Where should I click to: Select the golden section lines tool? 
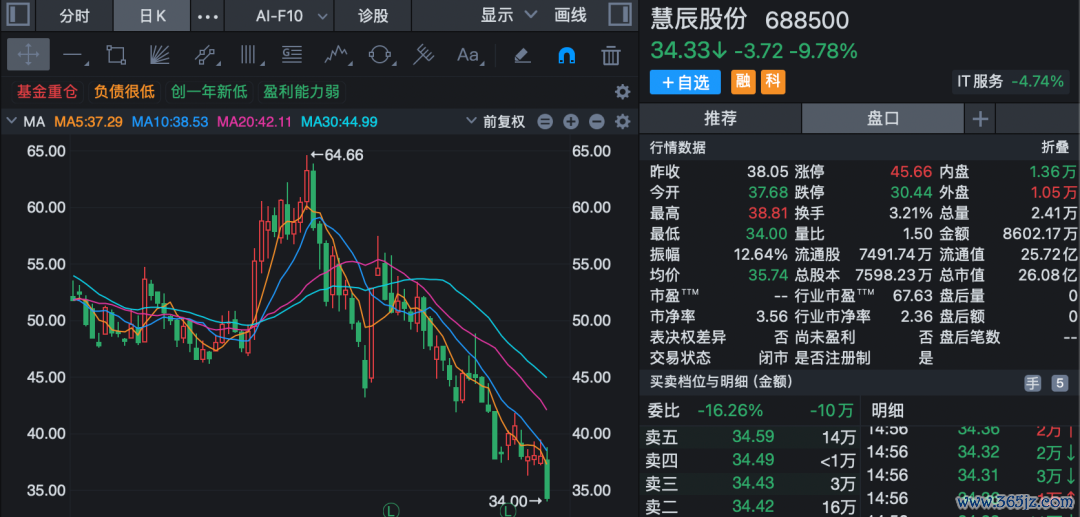point(292,54)
